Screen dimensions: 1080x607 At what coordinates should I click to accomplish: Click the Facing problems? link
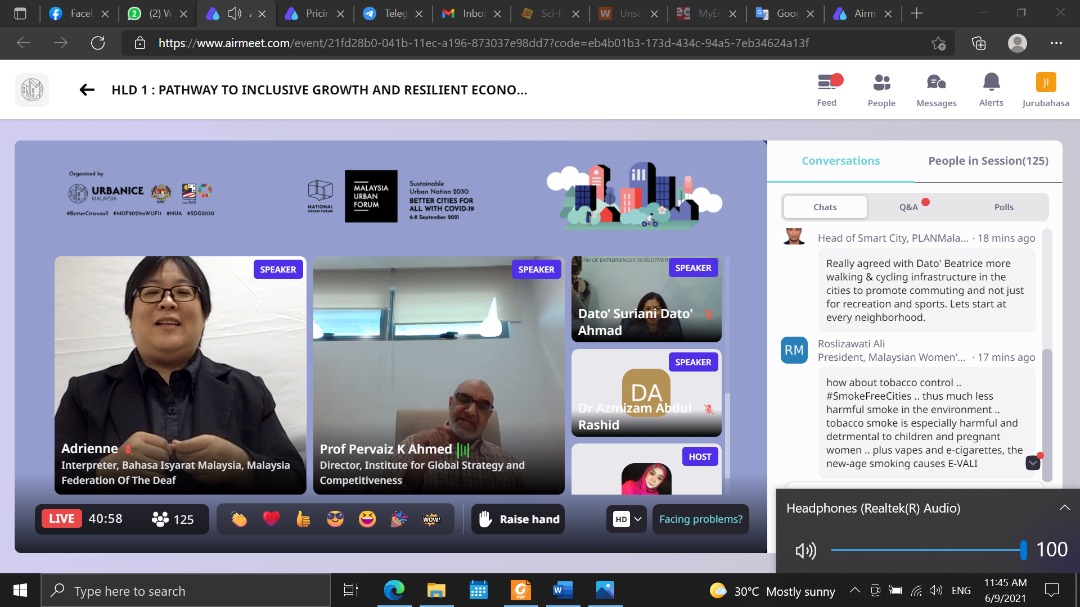(700, 519)
